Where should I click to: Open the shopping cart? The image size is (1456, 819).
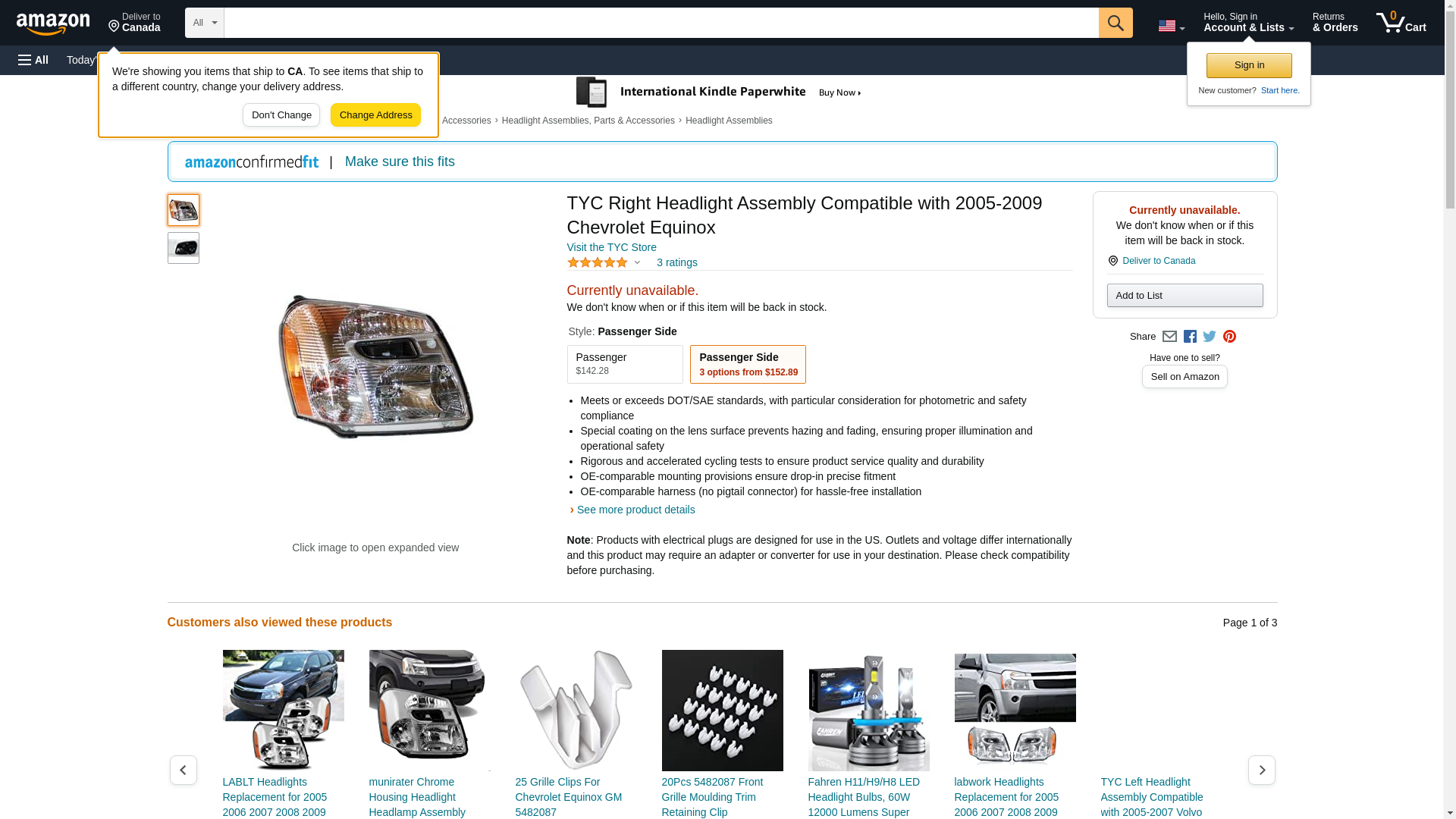[x=1401, y=23]
